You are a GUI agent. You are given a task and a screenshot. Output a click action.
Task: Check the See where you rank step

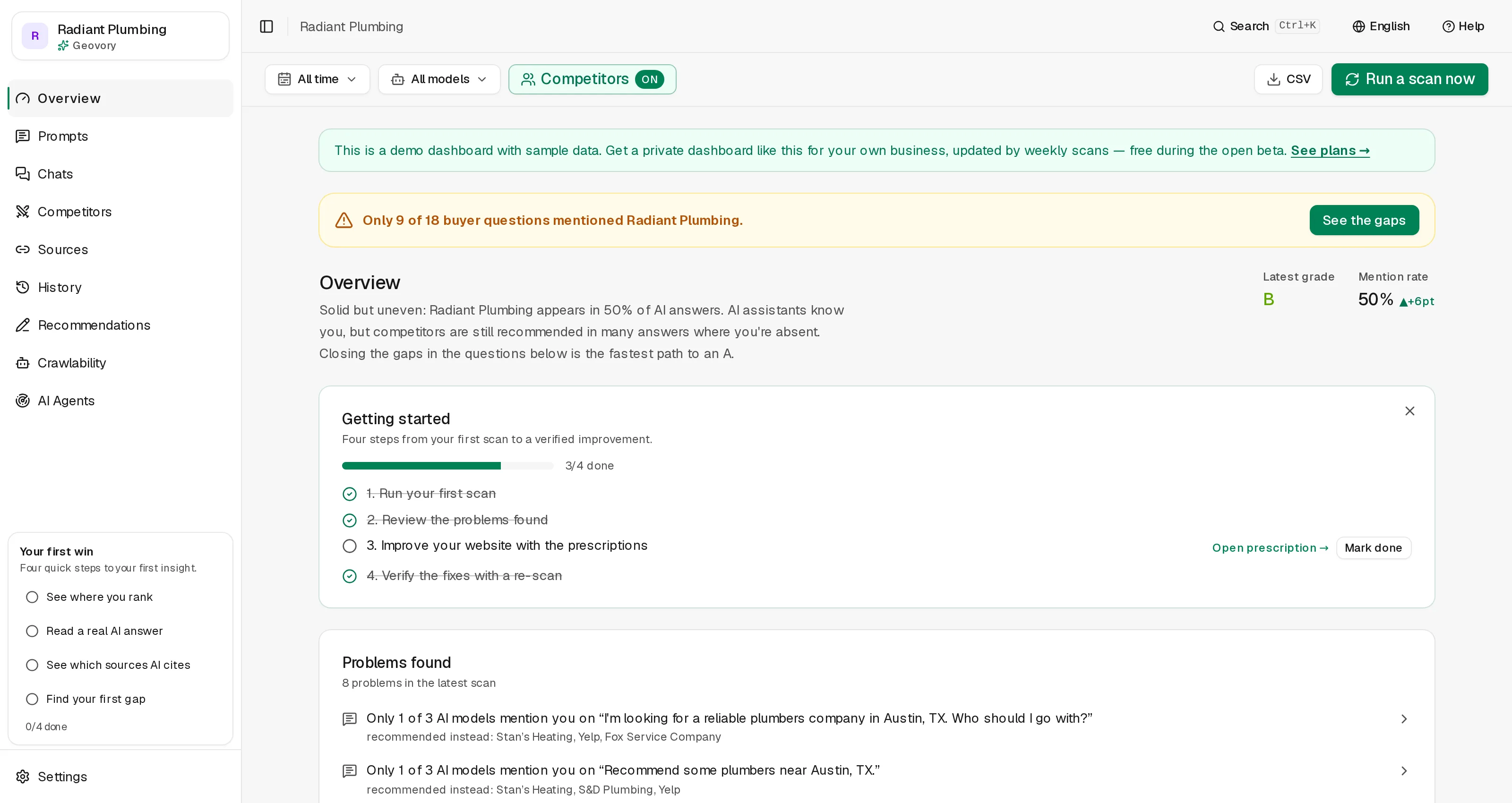tap(32, 597)
